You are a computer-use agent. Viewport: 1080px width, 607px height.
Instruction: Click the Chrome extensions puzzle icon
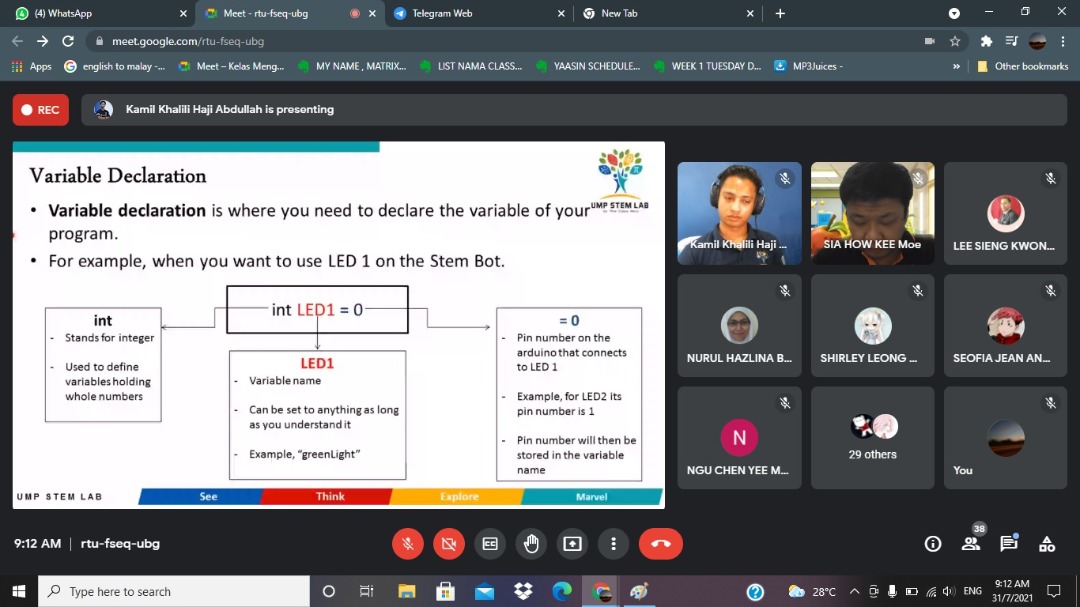(x=986, y=41)
